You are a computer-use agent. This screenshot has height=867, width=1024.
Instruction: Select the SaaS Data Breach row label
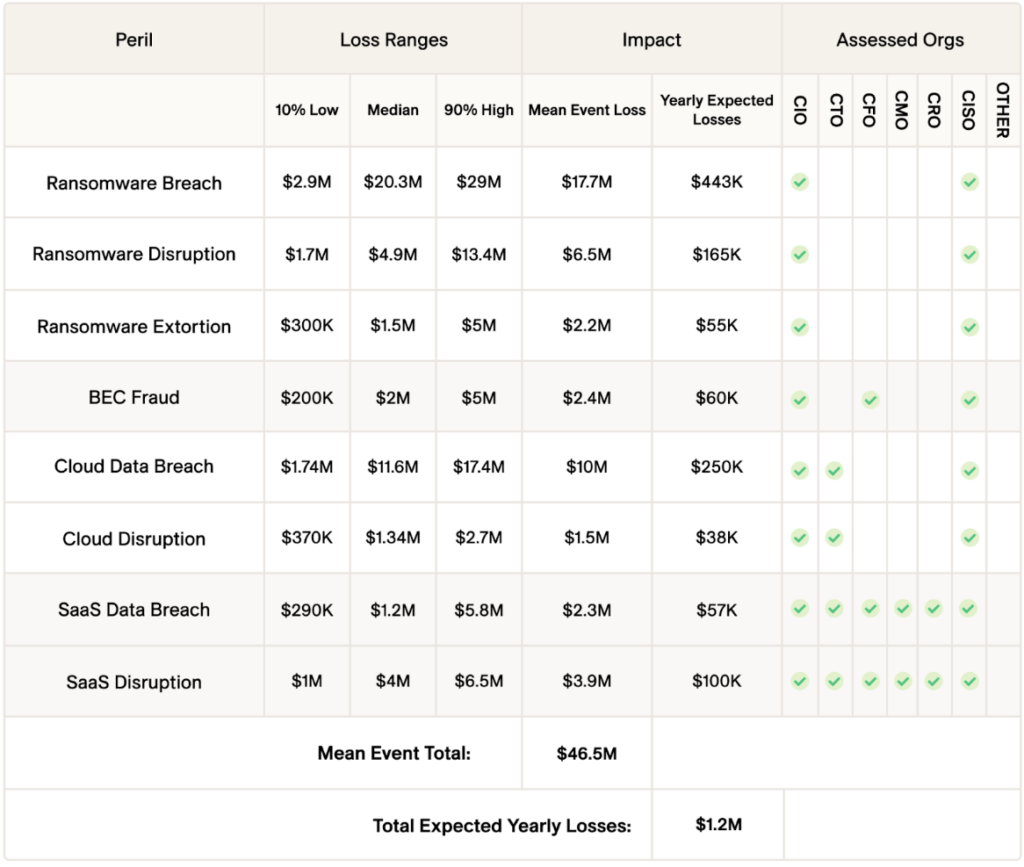point(134,610)
